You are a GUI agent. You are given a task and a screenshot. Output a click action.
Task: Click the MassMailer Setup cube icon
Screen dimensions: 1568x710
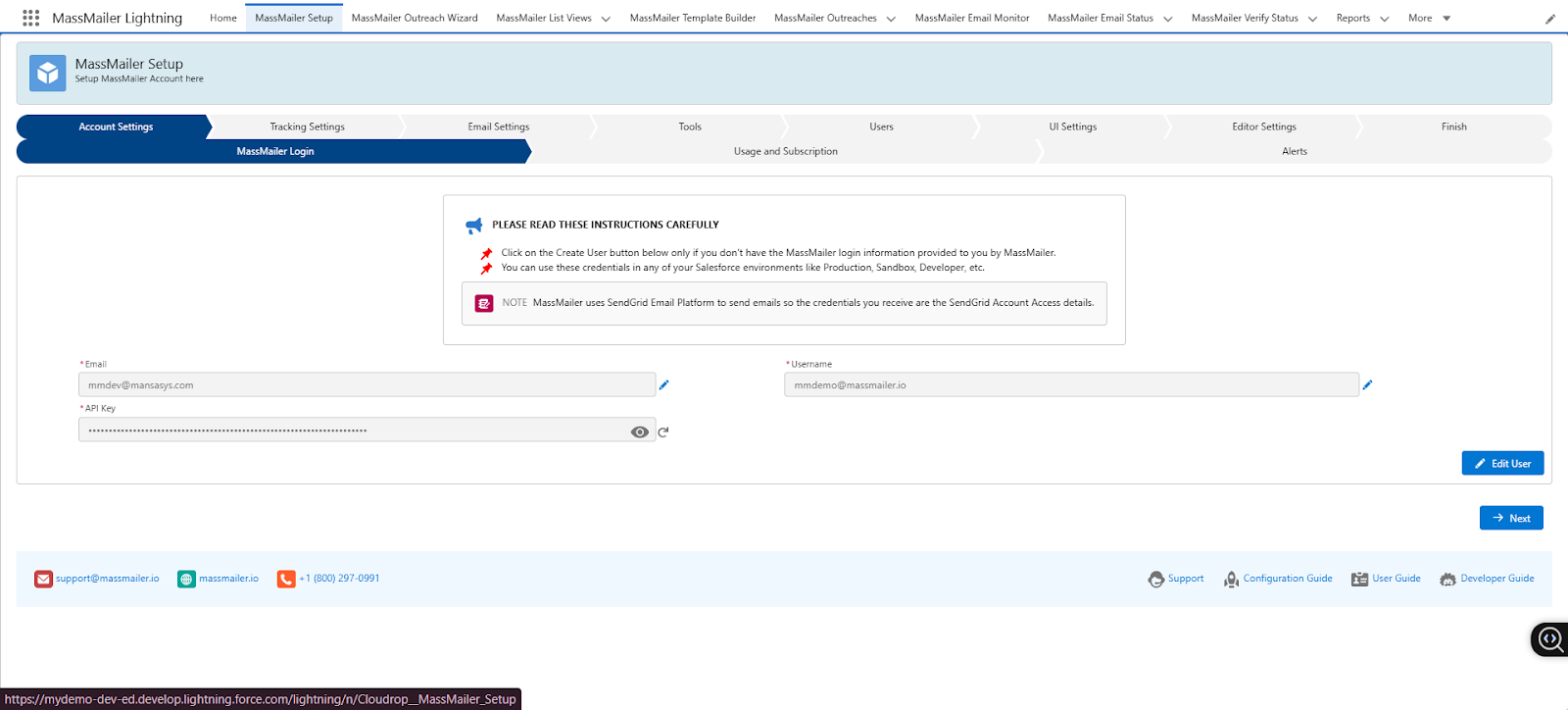(47, 73)
